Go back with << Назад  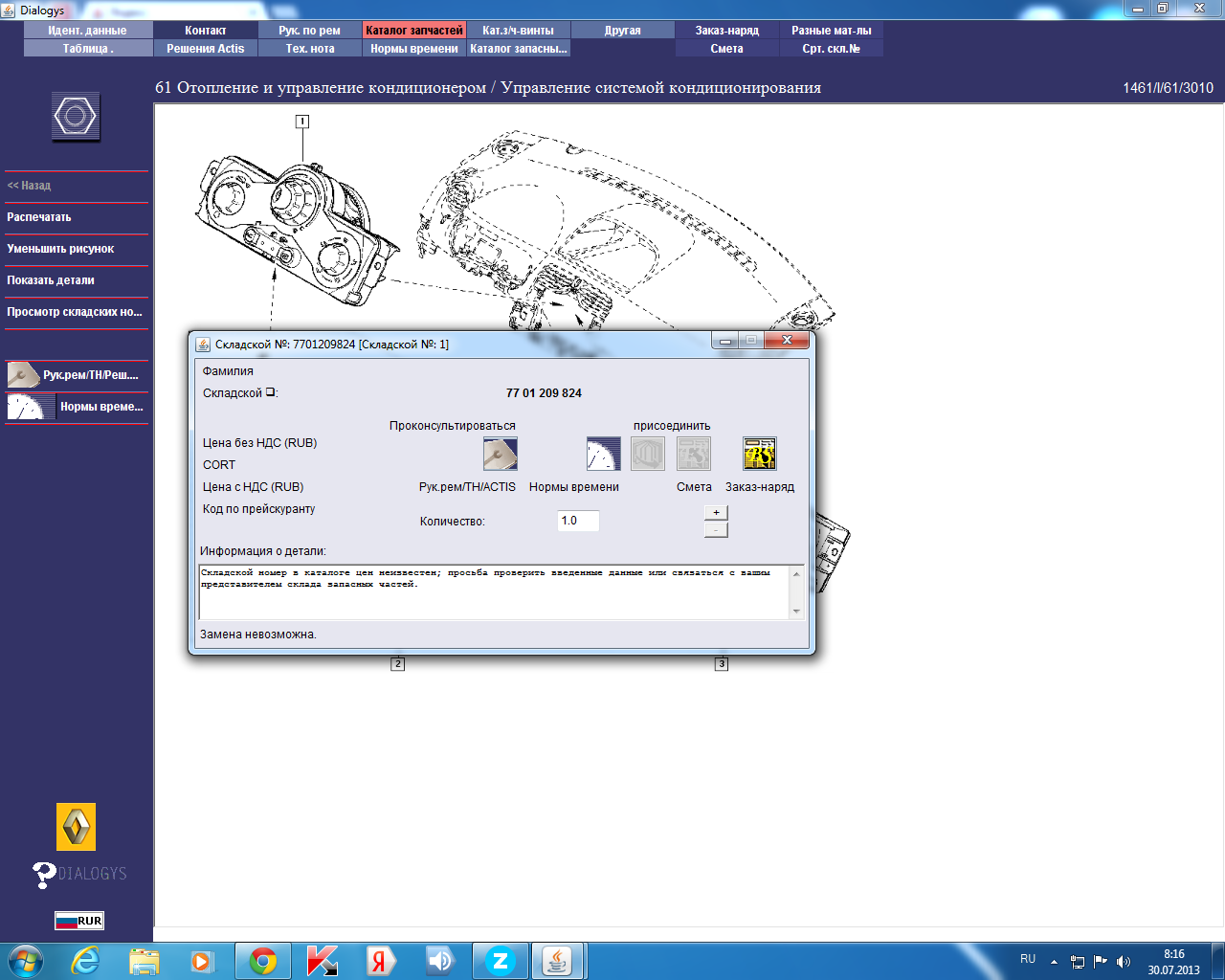(77, 186)
